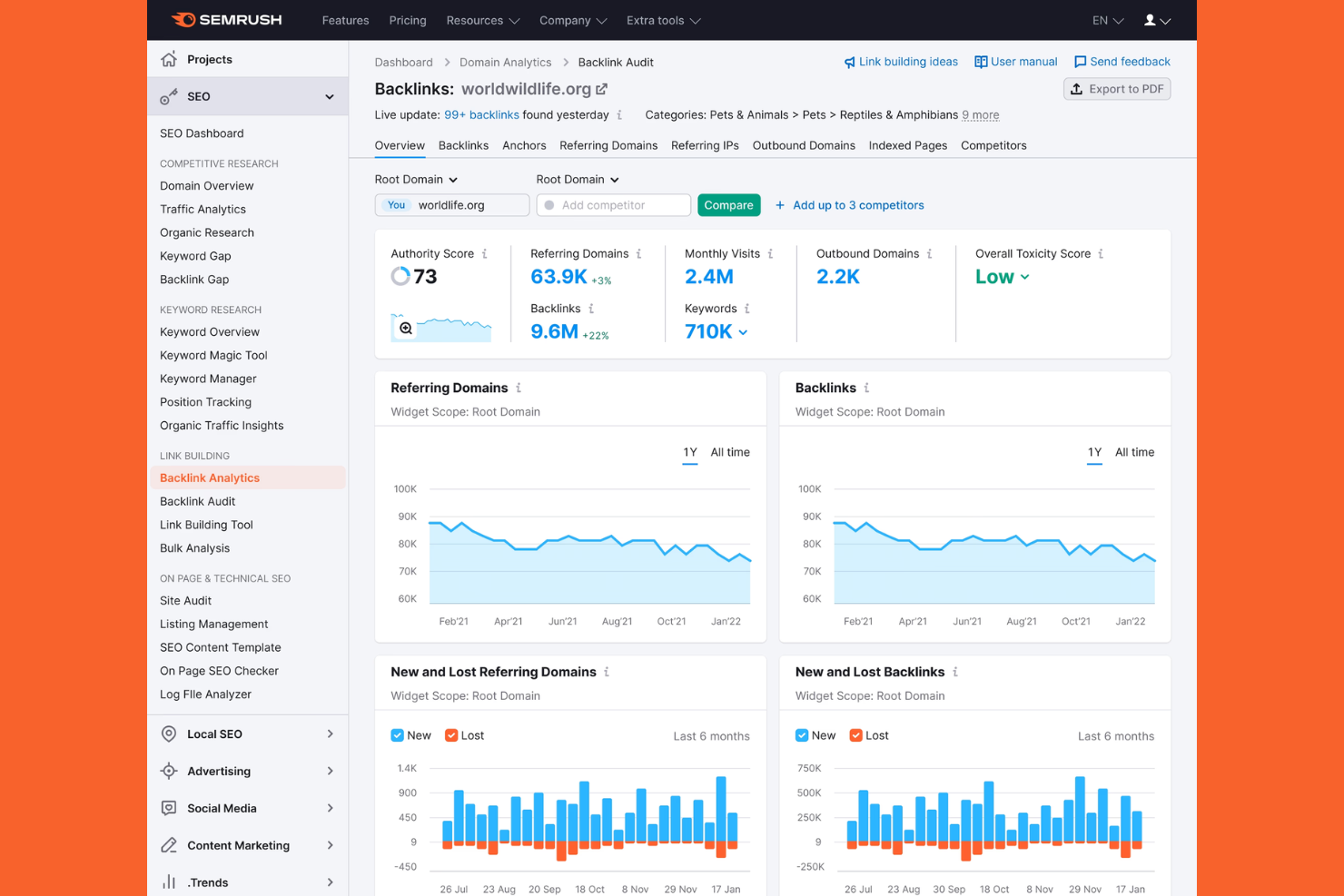This screenshot has height=896, width=1344.
Task: Open the Company dropdown menu
Action: [573, 20]
